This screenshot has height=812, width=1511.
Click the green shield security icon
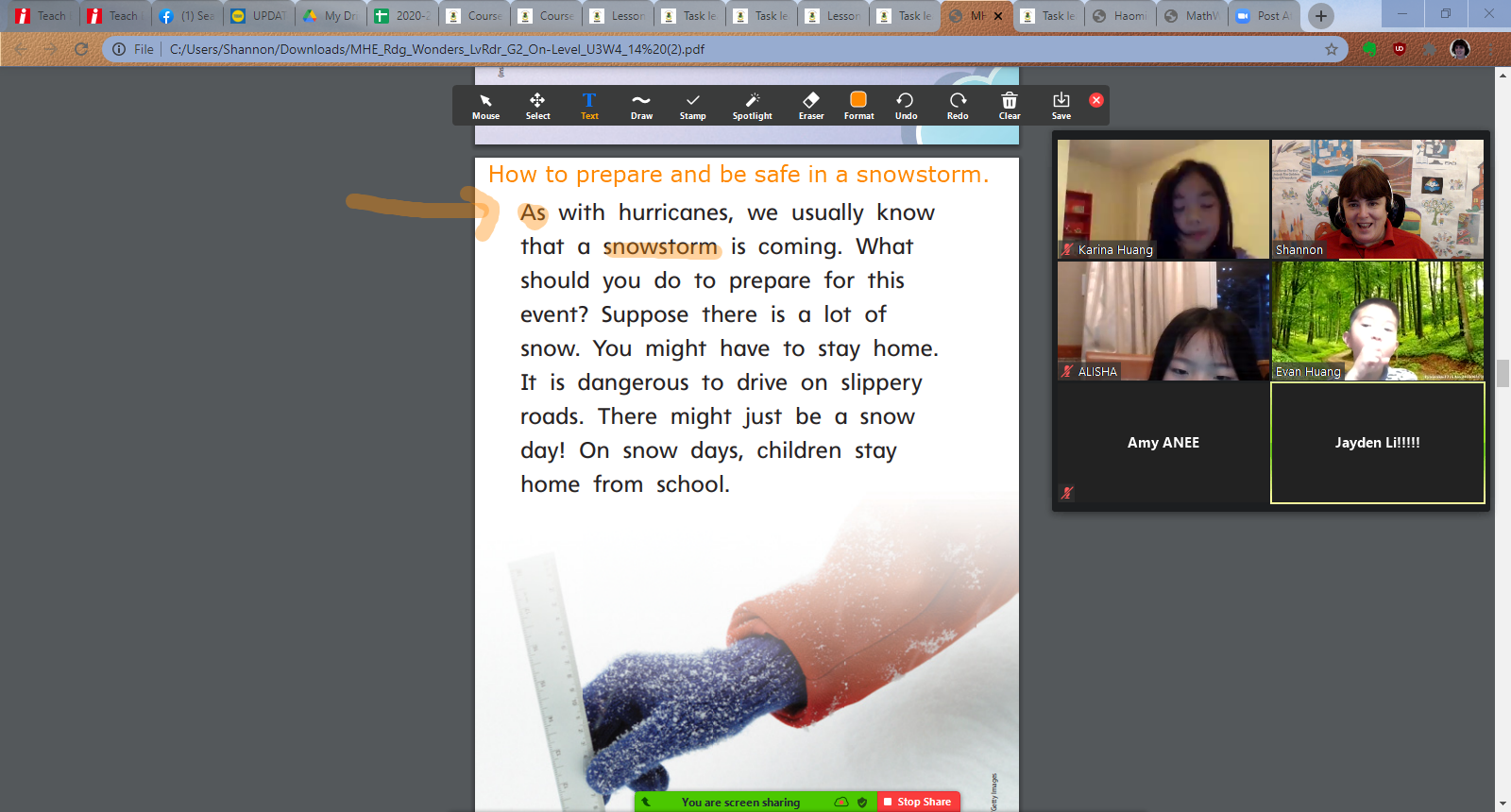(x=862, y=803)
